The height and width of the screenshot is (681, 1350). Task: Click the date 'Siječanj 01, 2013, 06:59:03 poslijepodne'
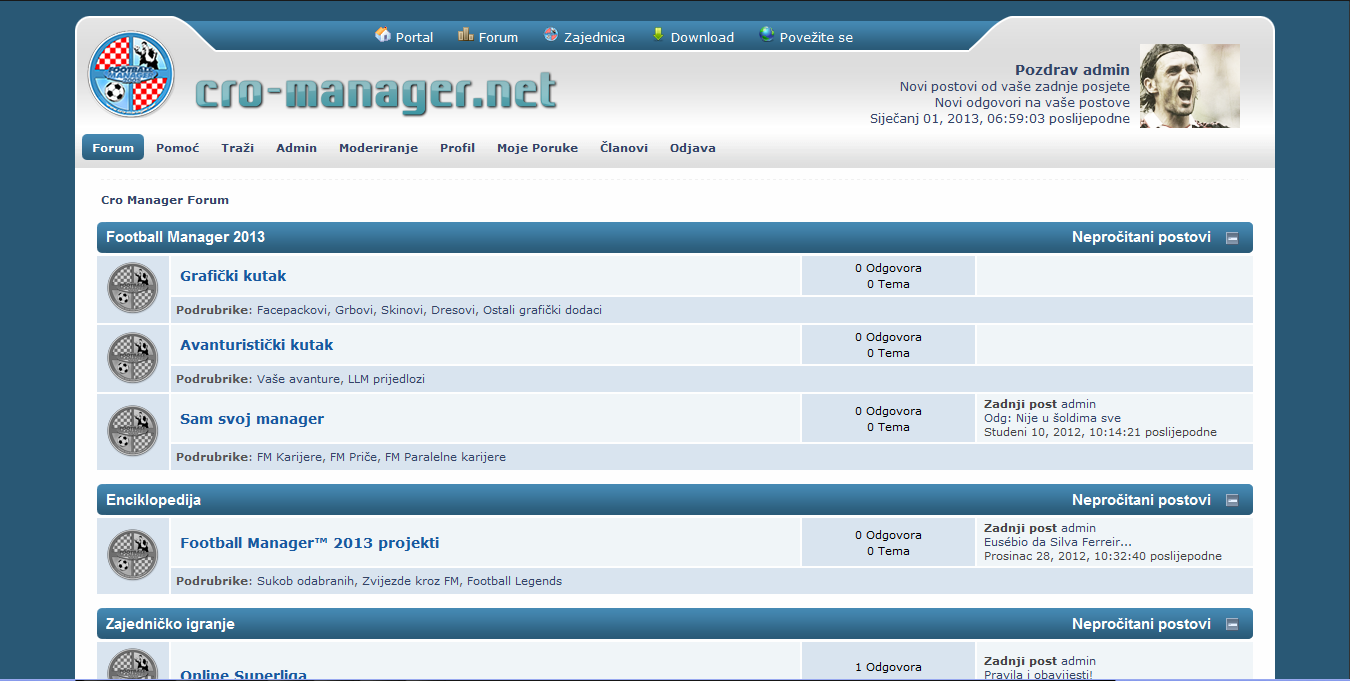[x=1000, y=119]
